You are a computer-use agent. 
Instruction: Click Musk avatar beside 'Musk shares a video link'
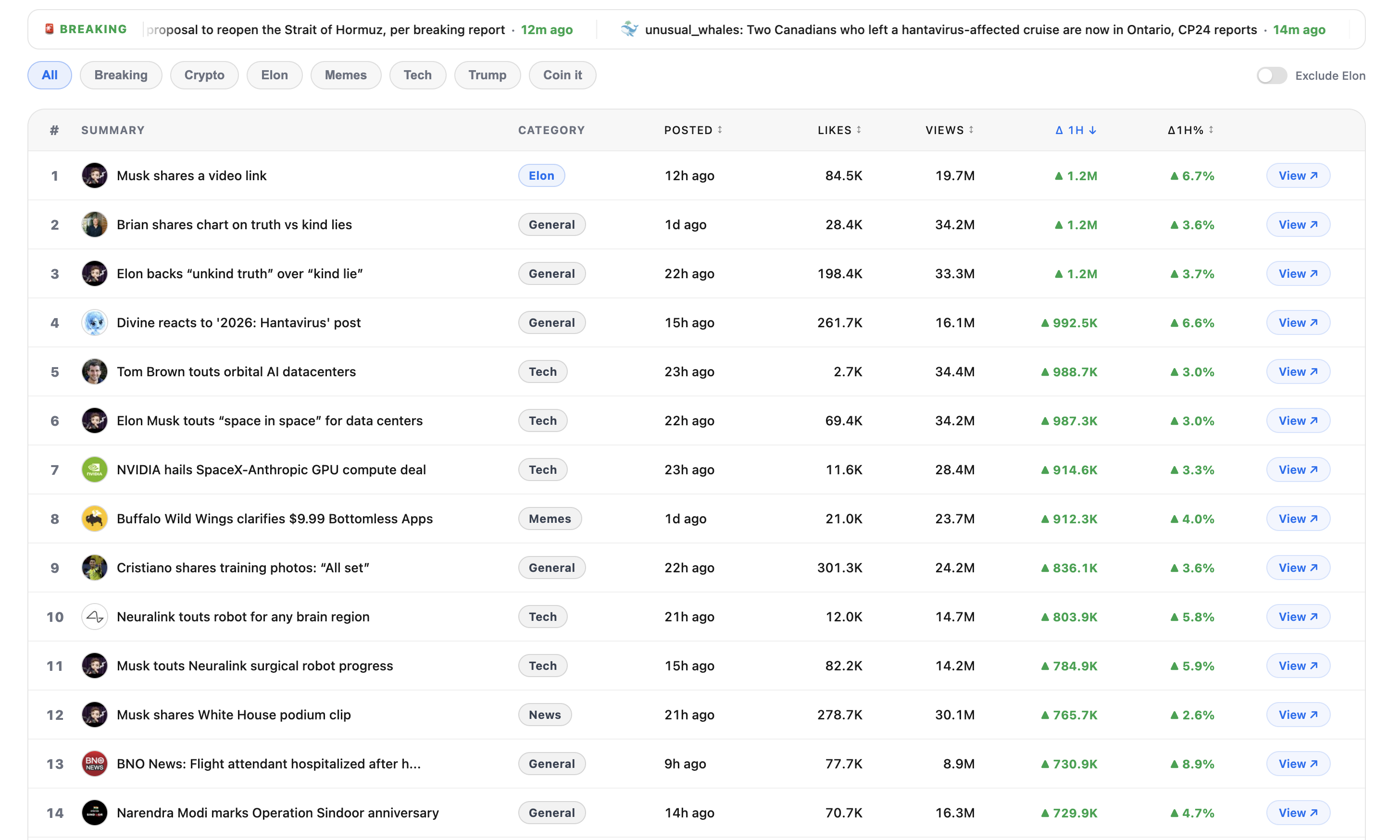95,175
